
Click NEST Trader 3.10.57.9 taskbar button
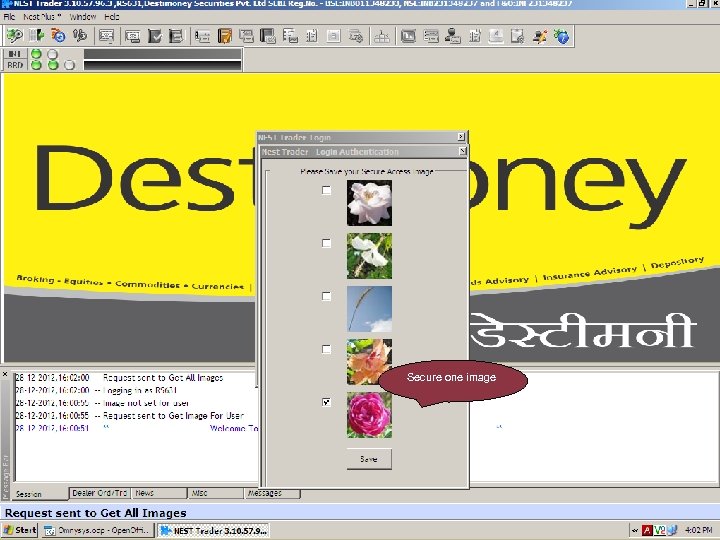pyautogui.click(x=214, y=530)
